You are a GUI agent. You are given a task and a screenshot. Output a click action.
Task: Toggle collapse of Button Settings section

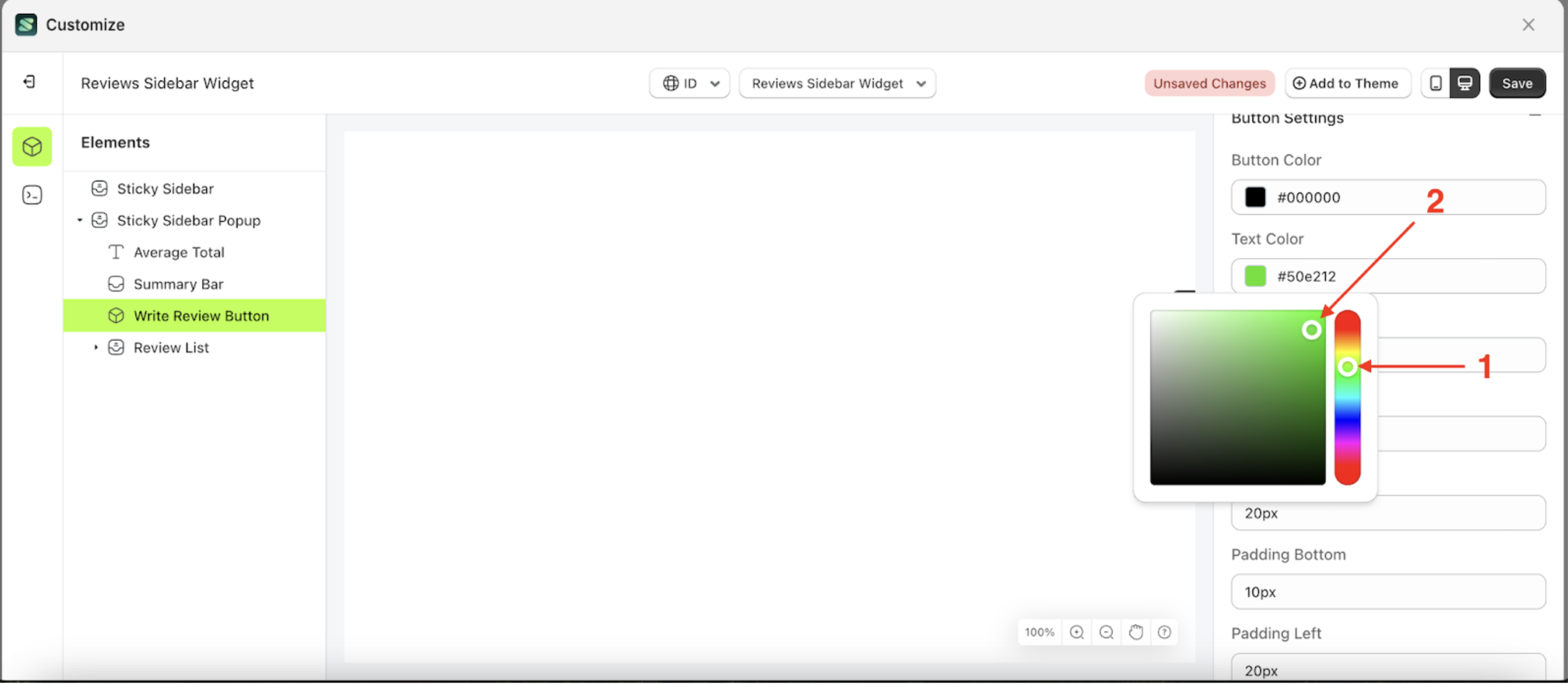click(x=1536, y=116)
